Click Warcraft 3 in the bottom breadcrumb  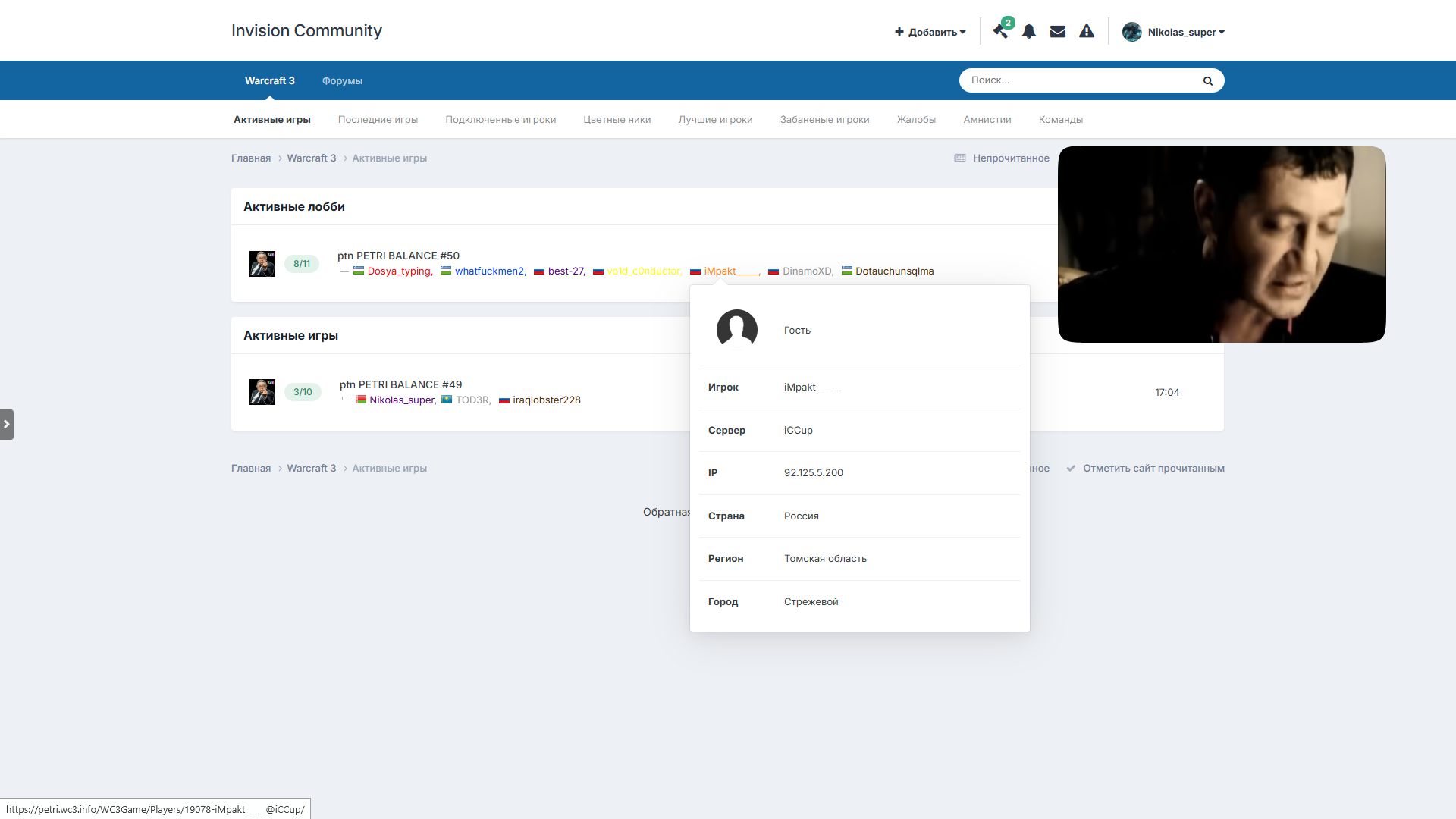(312, 468)
